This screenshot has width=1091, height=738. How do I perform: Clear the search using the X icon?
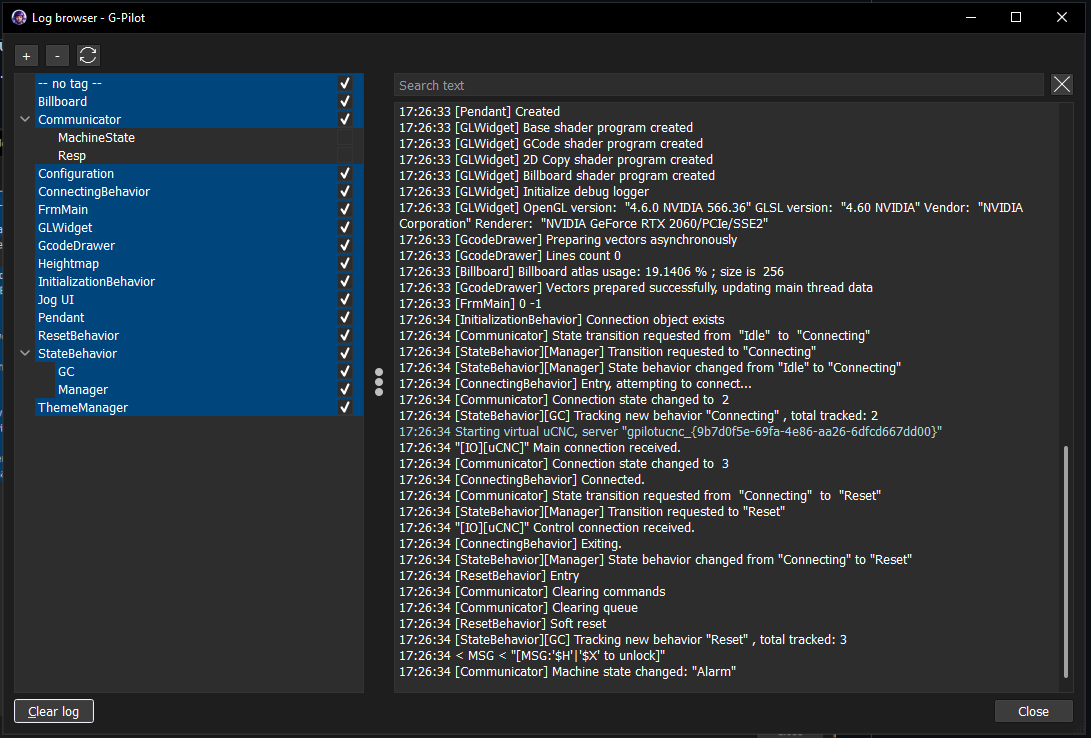(1061, 84)
